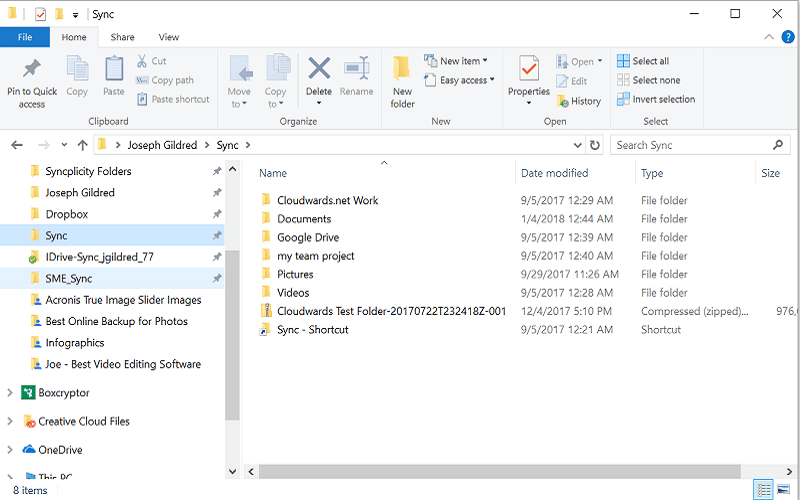Go back with the left arrow
Viewport: 800px width, 500px height.
click(17, 145)
